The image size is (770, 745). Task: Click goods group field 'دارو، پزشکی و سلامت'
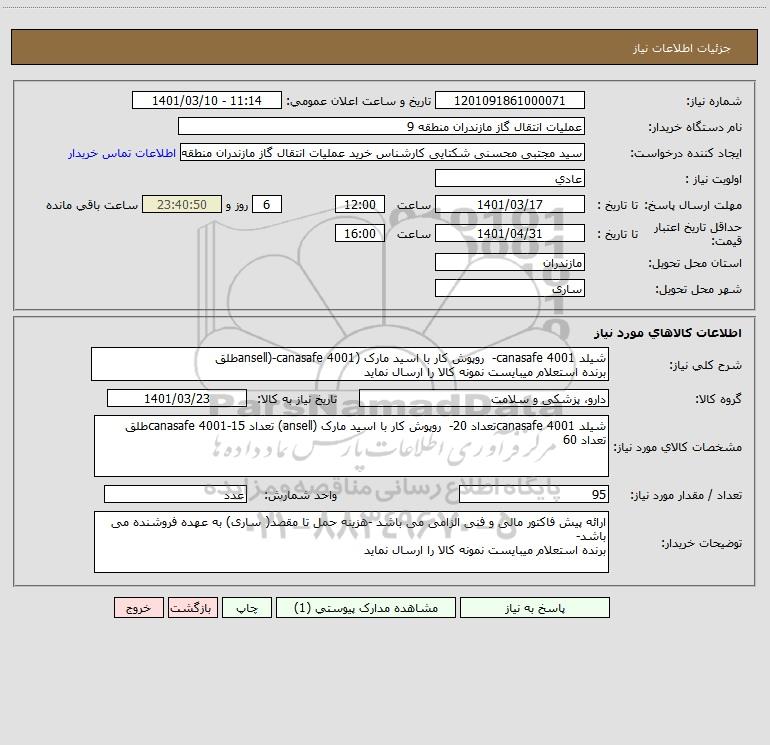(484, 398)
